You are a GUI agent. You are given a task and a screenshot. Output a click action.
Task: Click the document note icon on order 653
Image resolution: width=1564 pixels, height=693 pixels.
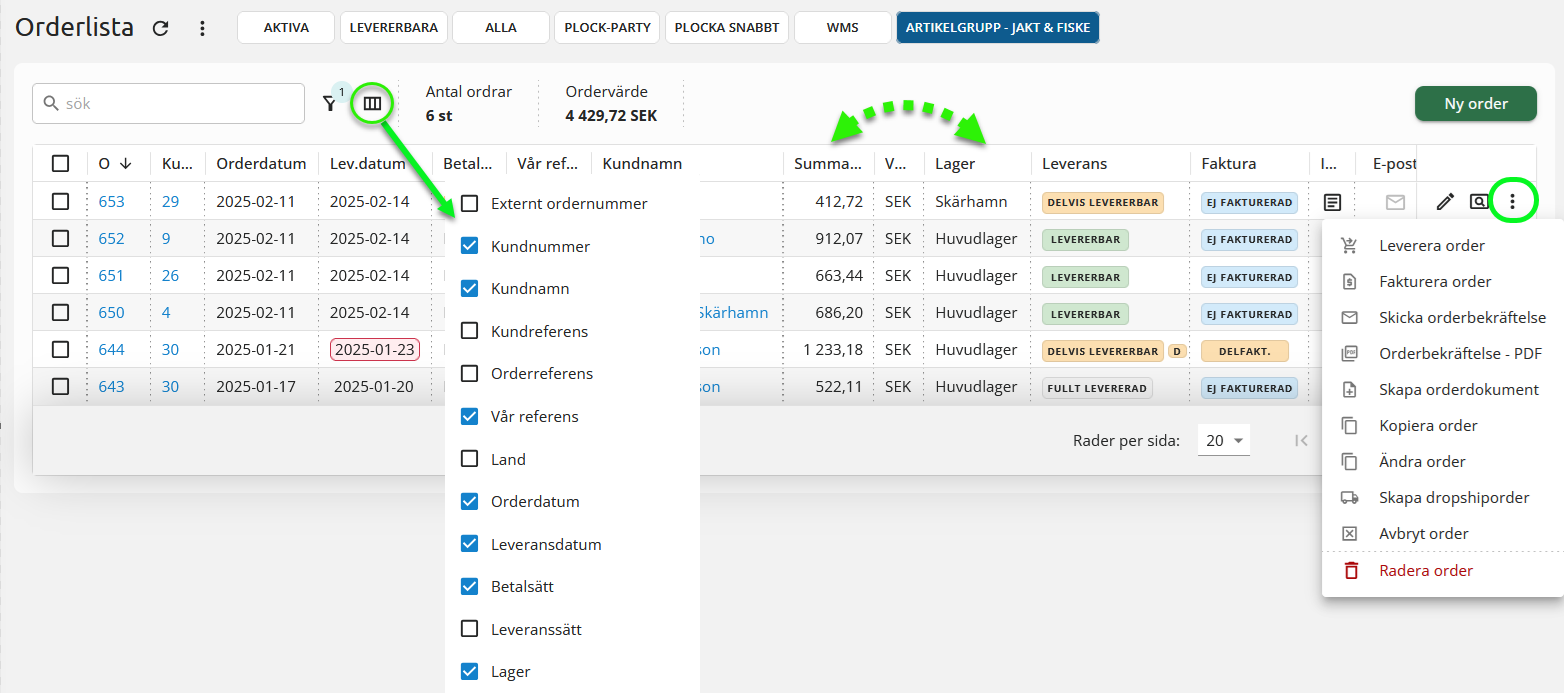pyautogui.click(x=1331, y=202)
